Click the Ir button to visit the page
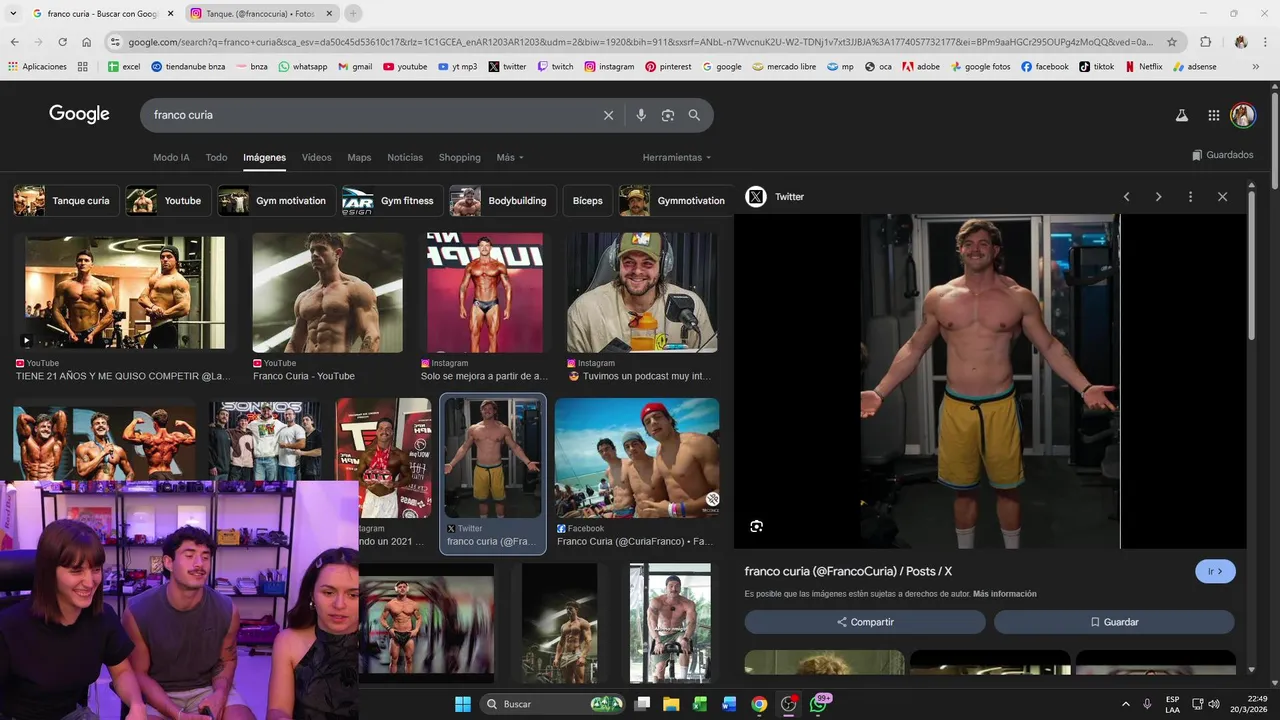 [x=1215, y=572]
